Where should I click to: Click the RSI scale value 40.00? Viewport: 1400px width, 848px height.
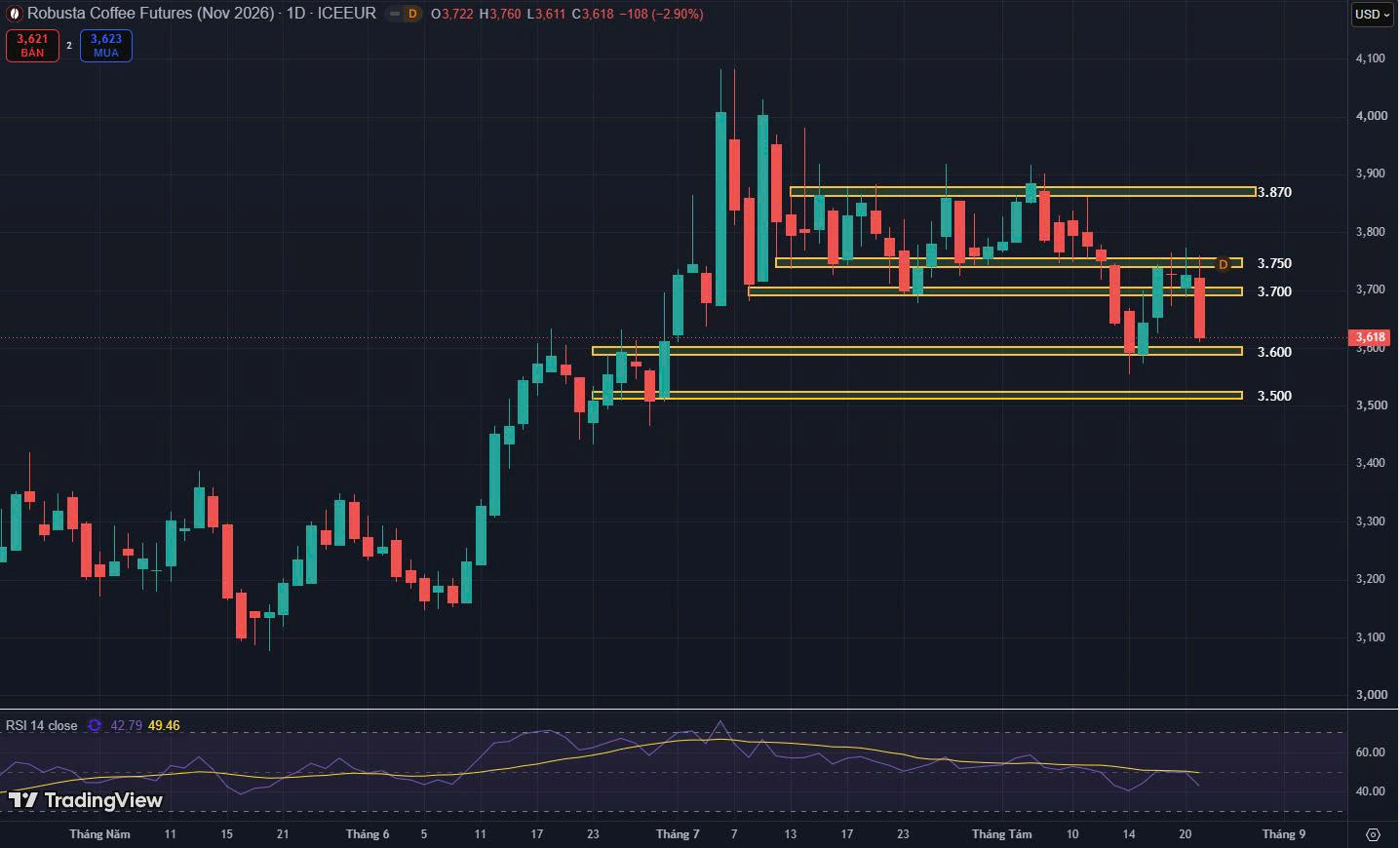(1370, 791)
